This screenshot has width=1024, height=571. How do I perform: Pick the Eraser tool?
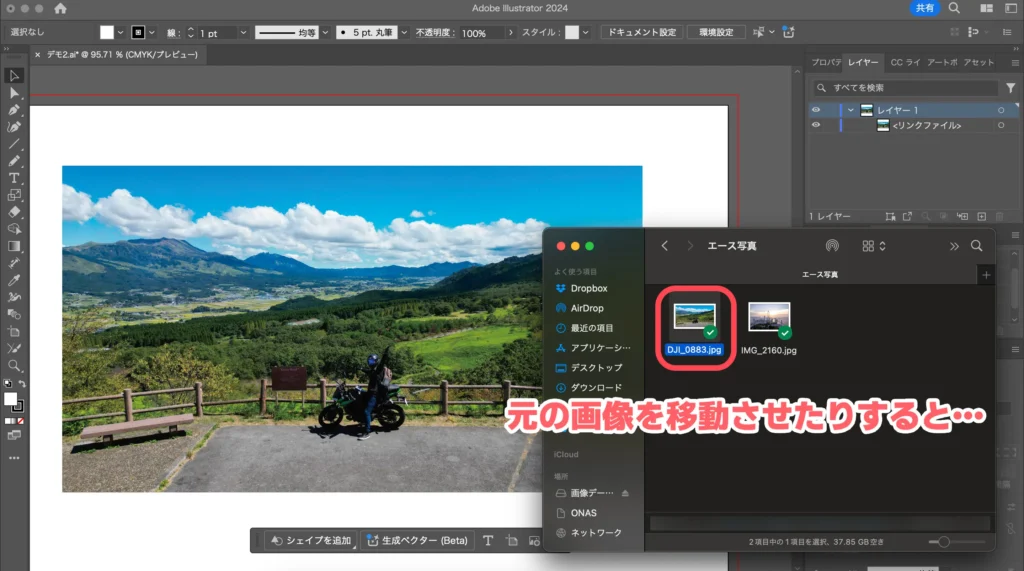[14, 212]
